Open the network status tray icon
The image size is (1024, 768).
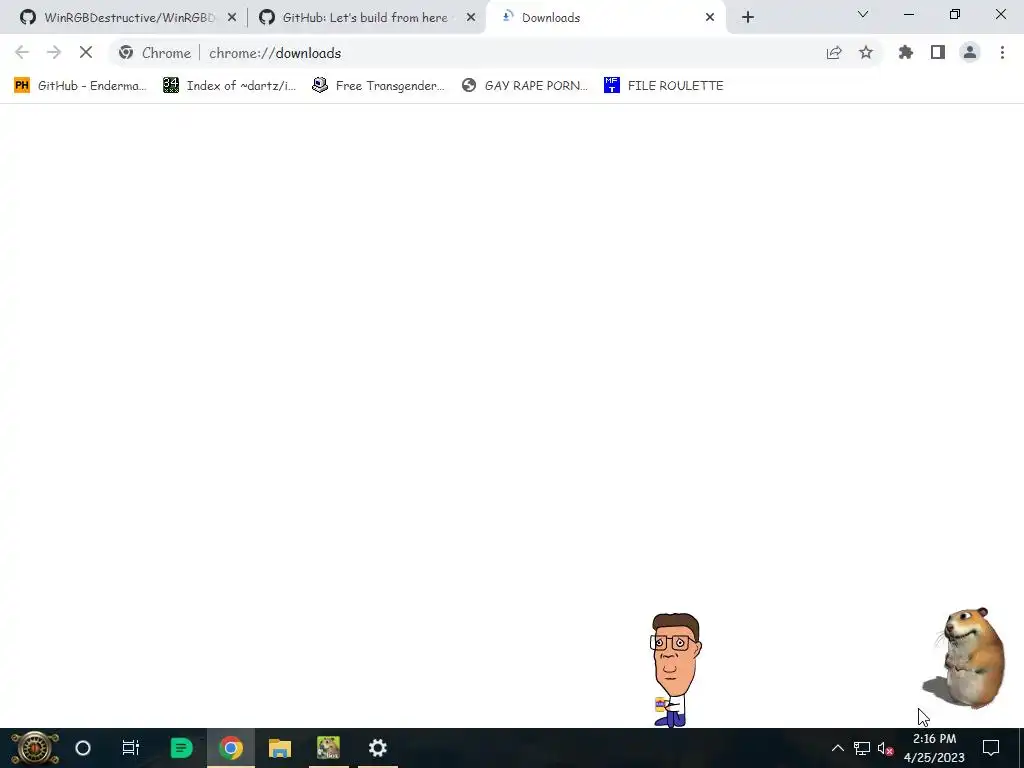click(x=861, y=748)
